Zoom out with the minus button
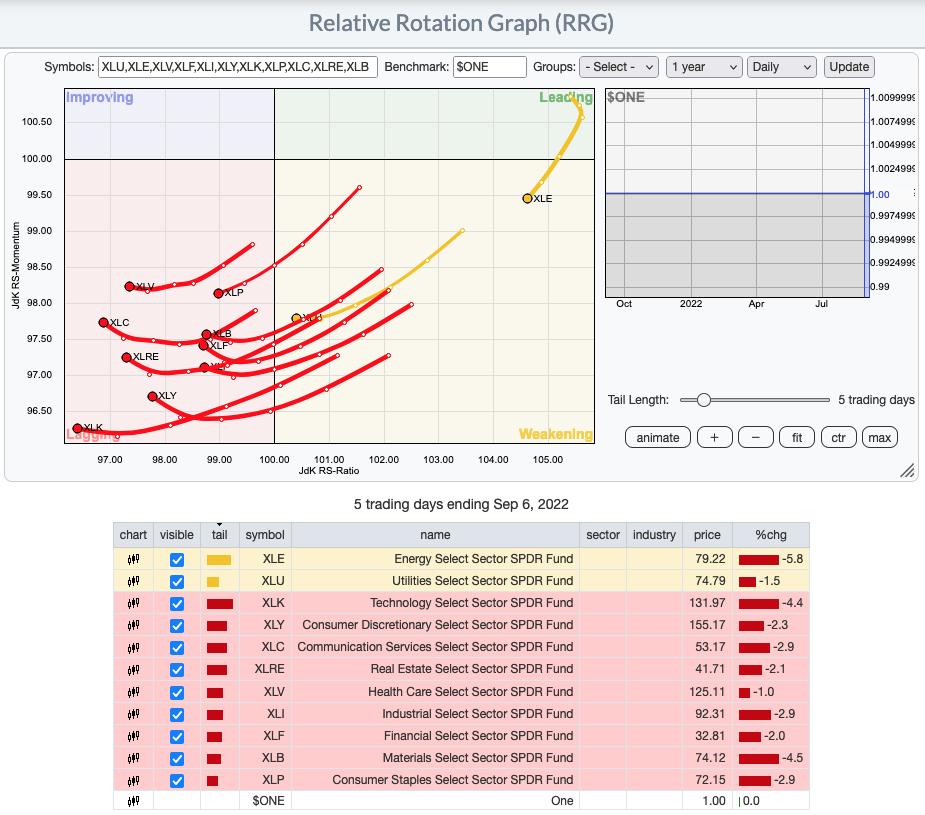Viewport: 925px width, 815px height. [756, 438]
